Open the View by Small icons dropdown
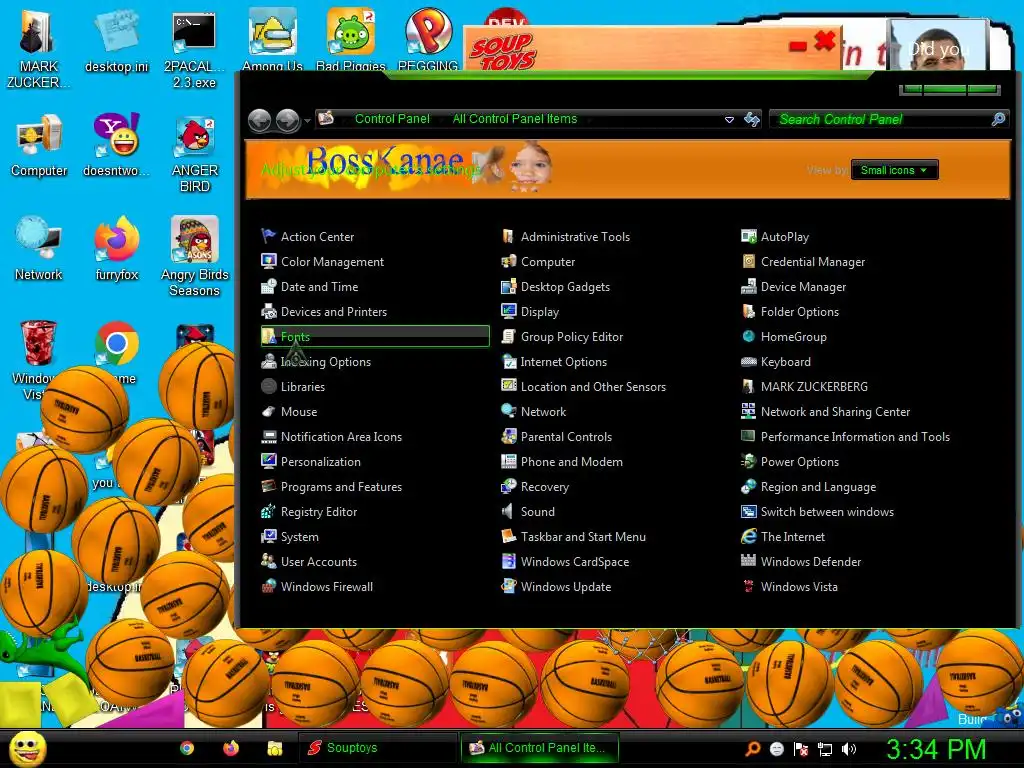Screen dimensions: 1024x768 tap(894, 170)
